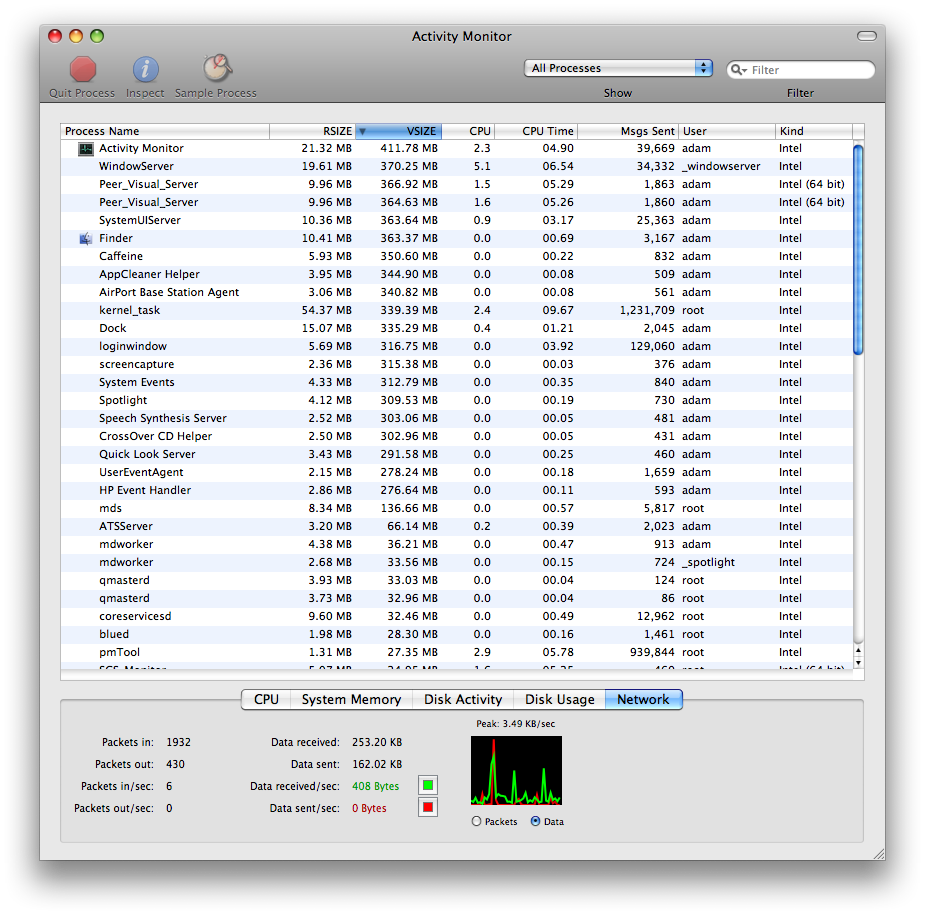Screen dimensions: 925x915
Task: Click the 366.92 MB VSIZE cell
Action: (x=409, y=185)
